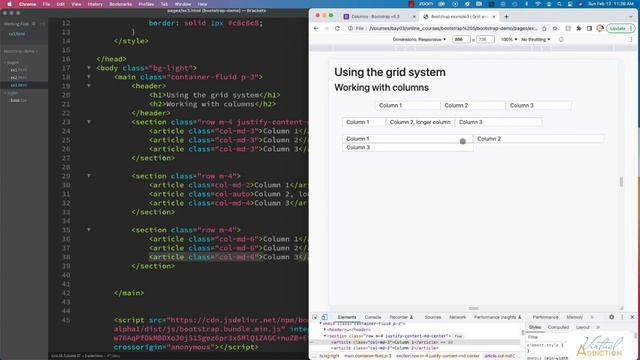Open the Elements tab in DevTools
This screenshot has height=360, width=640.
(347, 317)
